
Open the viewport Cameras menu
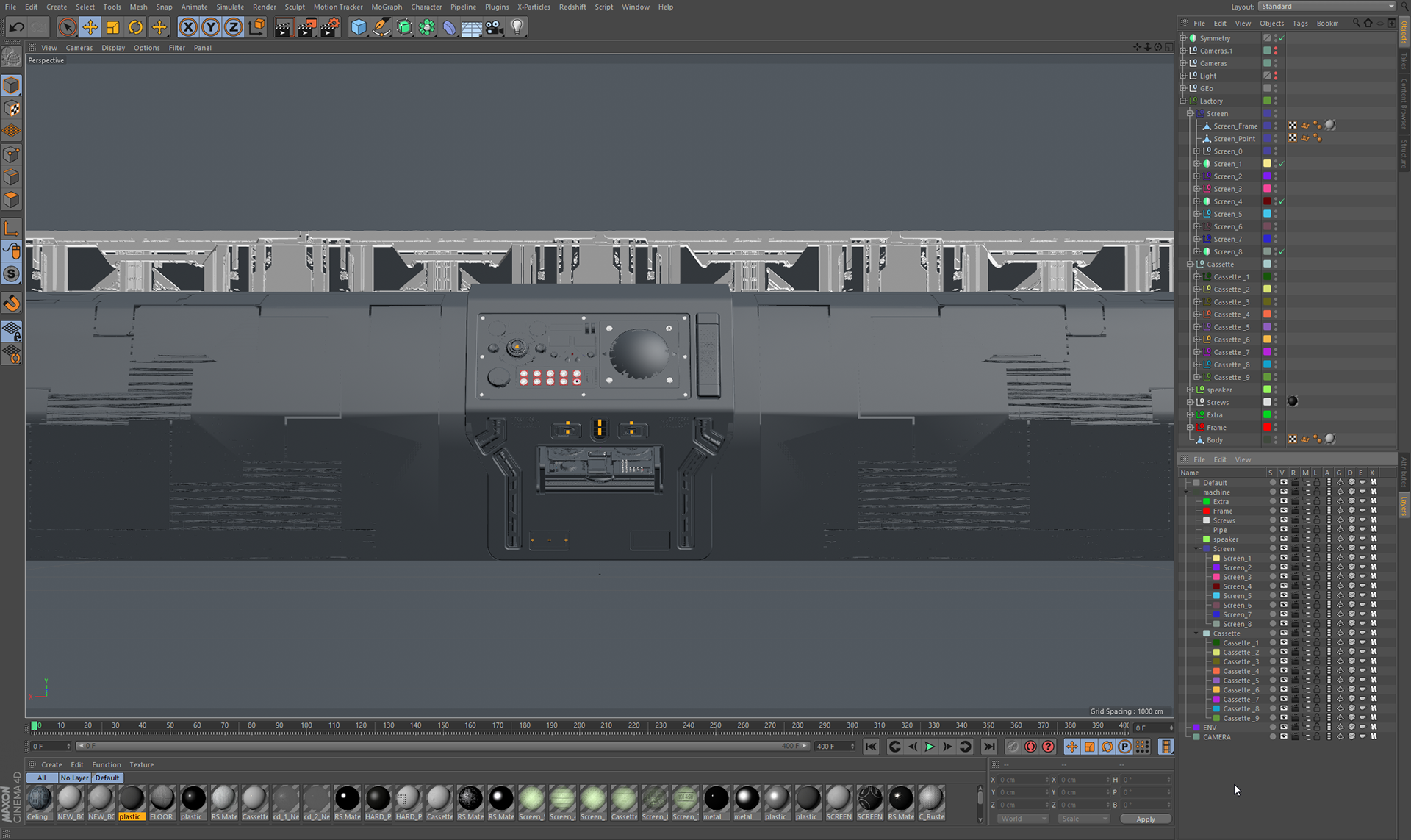pos(79,48)
